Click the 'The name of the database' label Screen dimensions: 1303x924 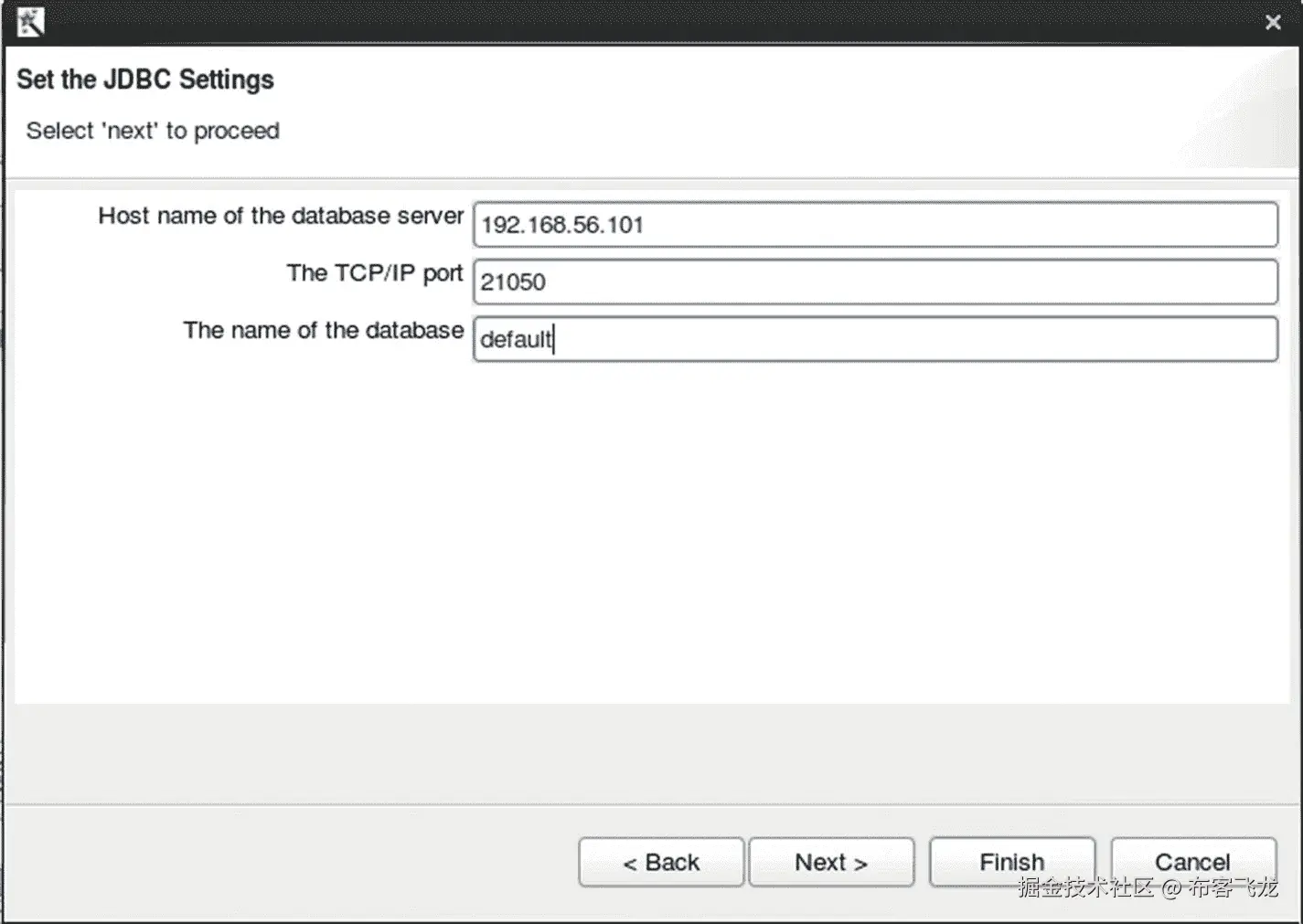coord(323,330)
